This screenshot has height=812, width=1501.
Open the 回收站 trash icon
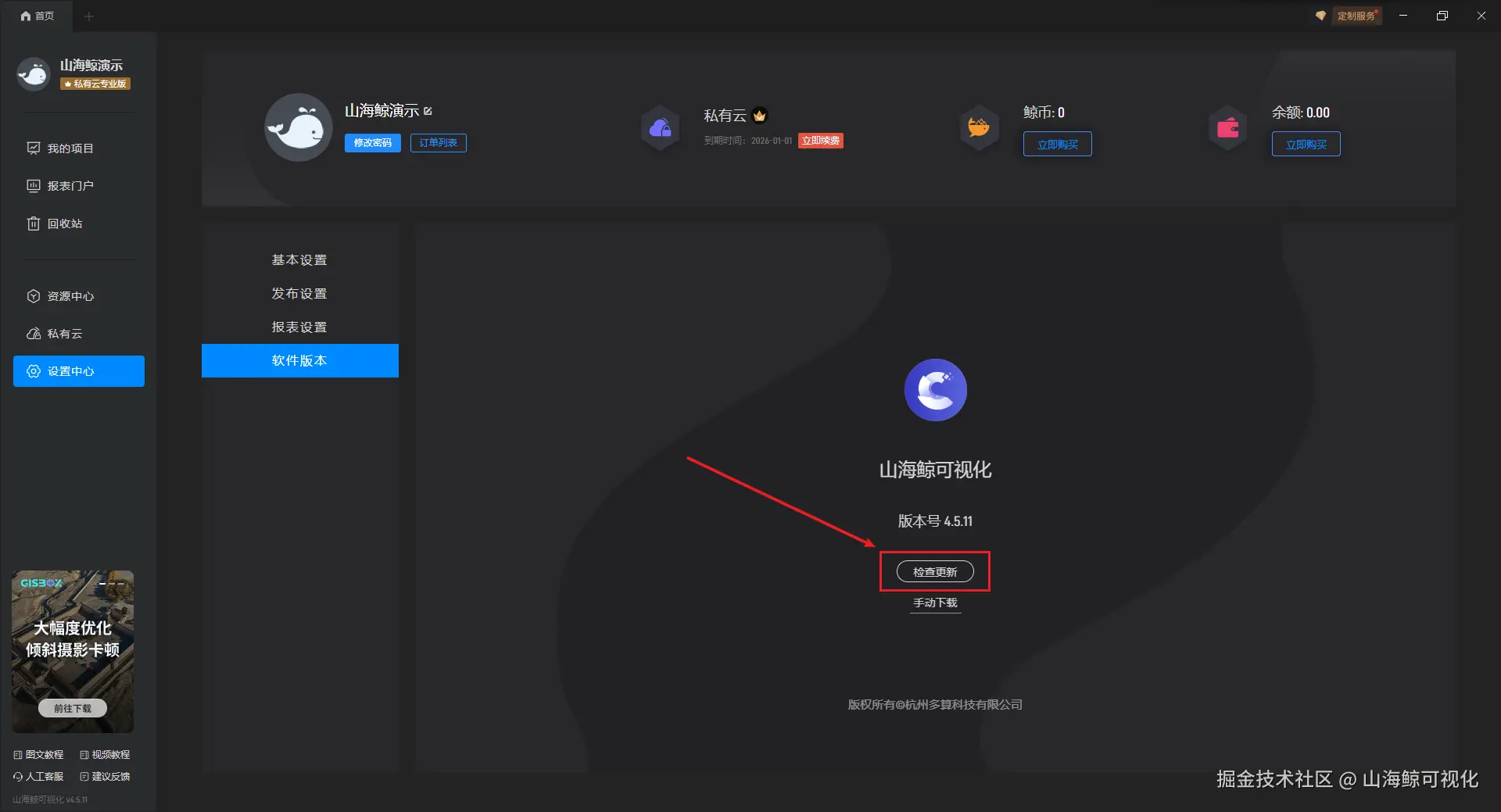(x=34, y=224)
